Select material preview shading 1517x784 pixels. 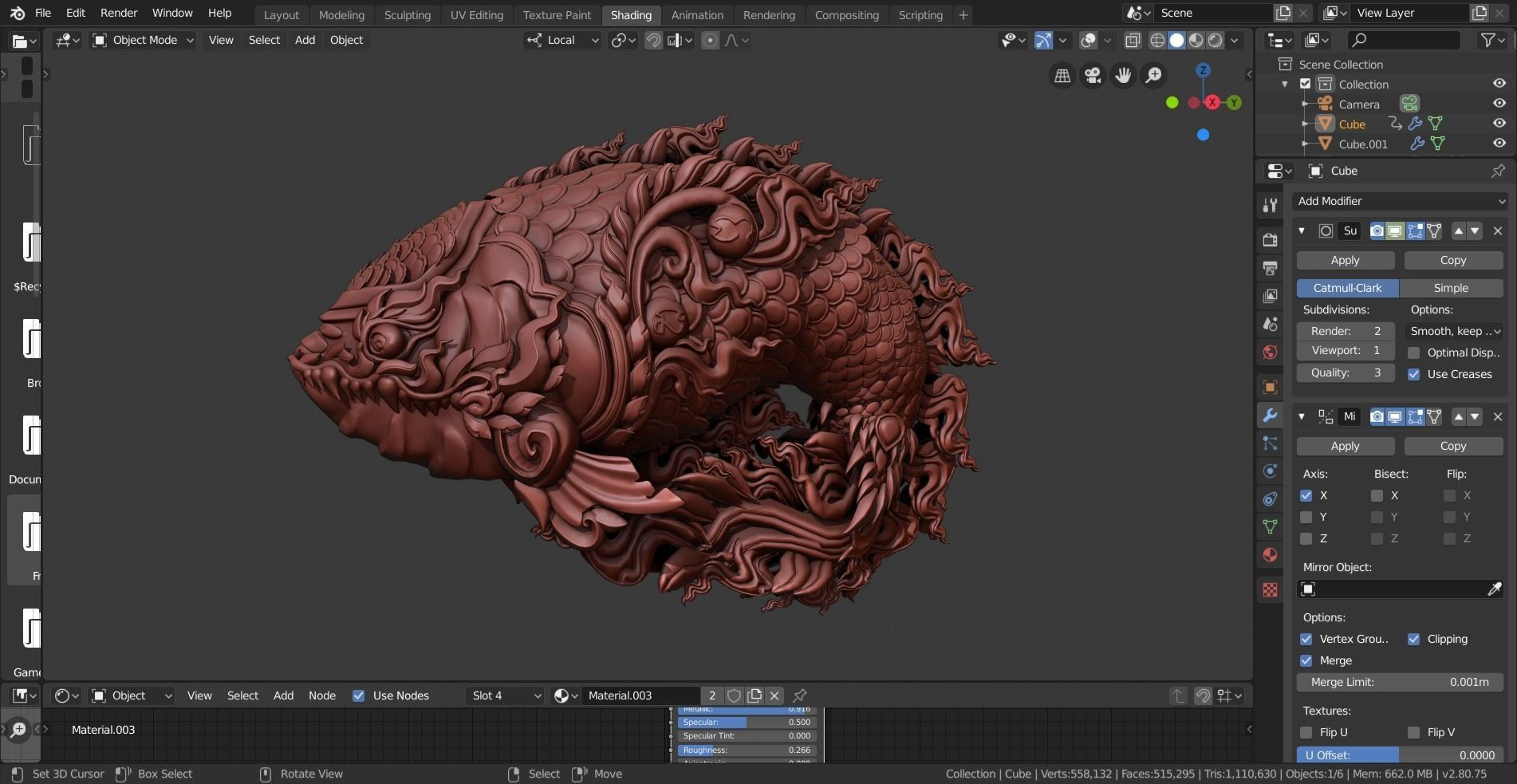point(1196,40)
